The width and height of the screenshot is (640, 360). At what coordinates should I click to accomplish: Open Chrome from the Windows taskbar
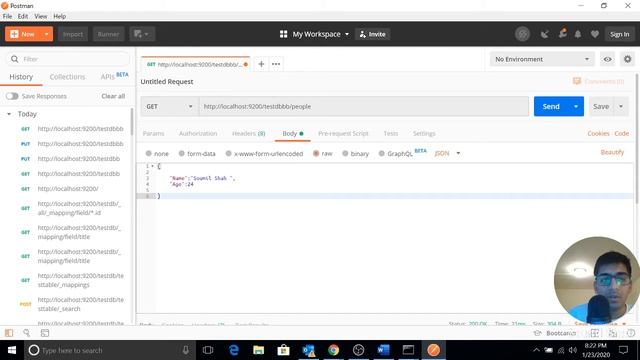(x=333, y=350)
